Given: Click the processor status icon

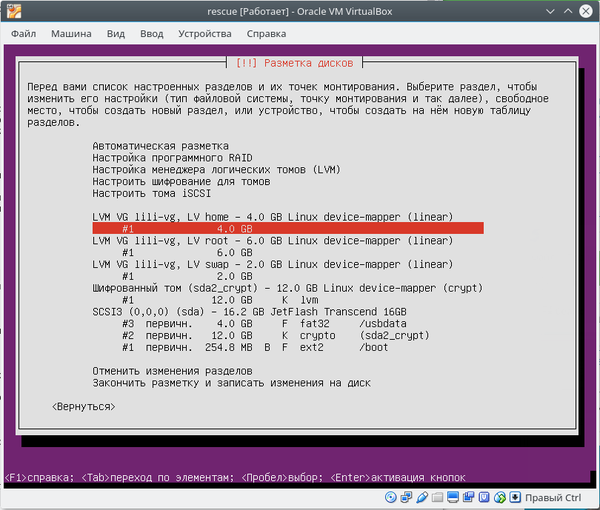Looking at the screenshot, I should pyautogui.click(x=484, y=497).
